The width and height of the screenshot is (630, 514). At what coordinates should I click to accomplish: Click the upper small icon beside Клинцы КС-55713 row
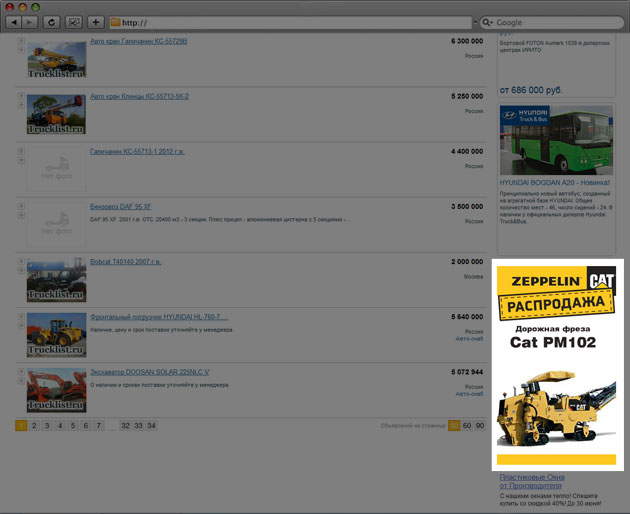click(21, 96)
